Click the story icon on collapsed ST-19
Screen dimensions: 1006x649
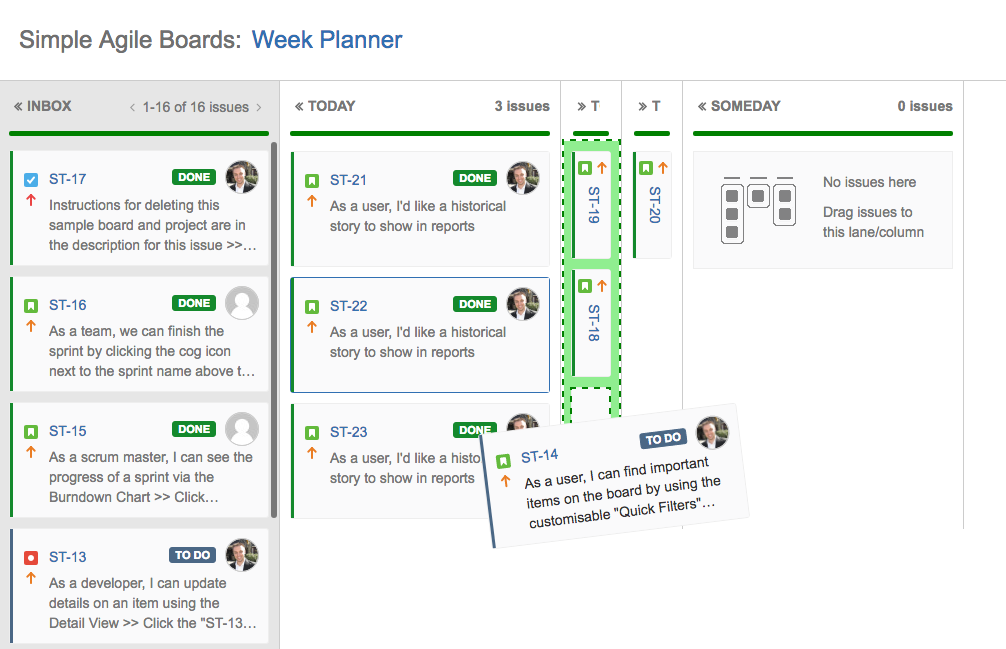pyautogui.click(x=584, y=168)
